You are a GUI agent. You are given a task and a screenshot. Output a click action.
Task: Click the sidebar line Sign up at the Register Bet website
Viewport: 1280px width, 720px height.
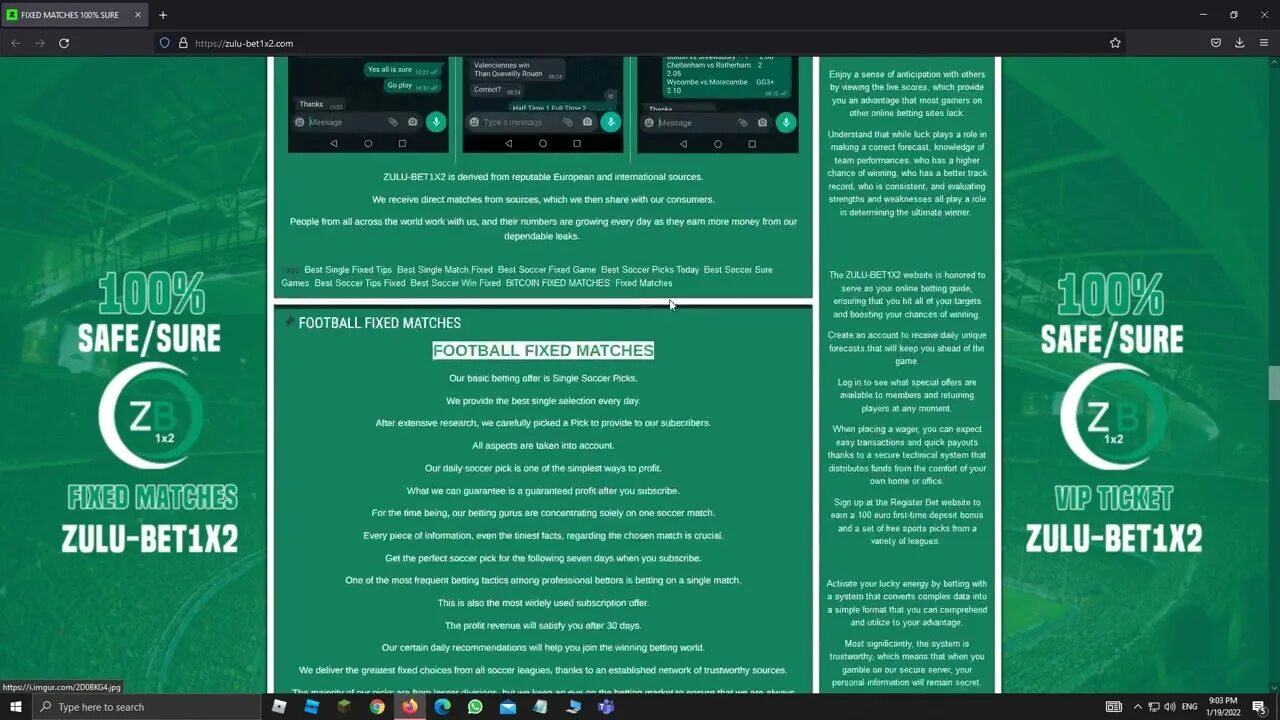point(907,502)
